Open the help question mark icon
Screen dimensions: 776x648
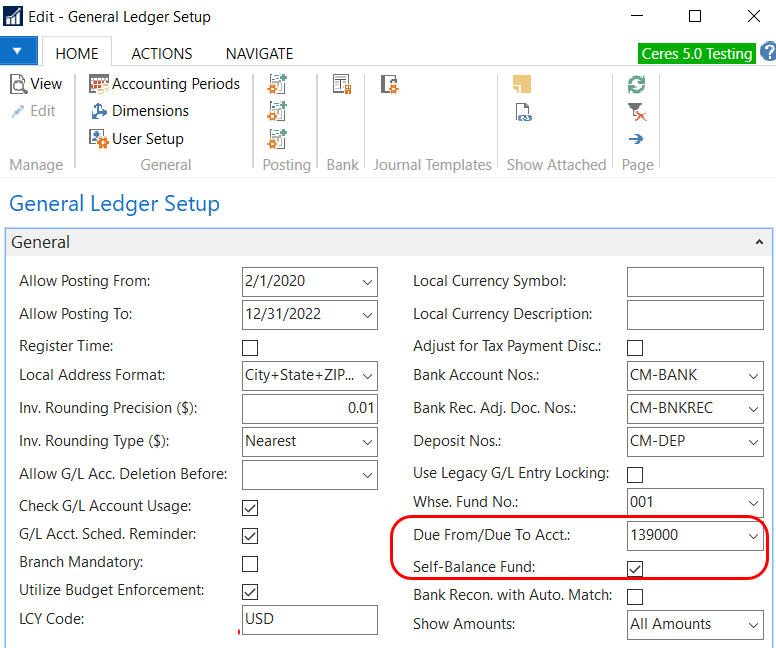coord(767,53)
